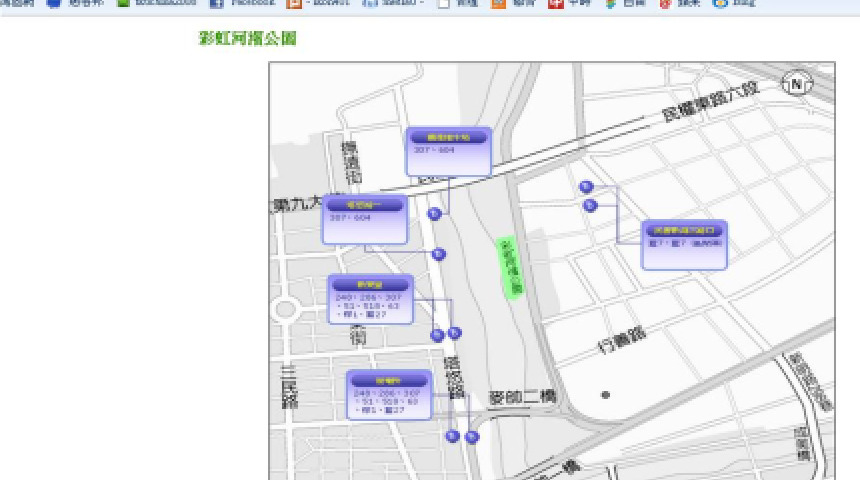The width and height of the screenshot is (860, 480).
Task: Select the lower bus stop marker east of the river
Action: pos(589,206)
